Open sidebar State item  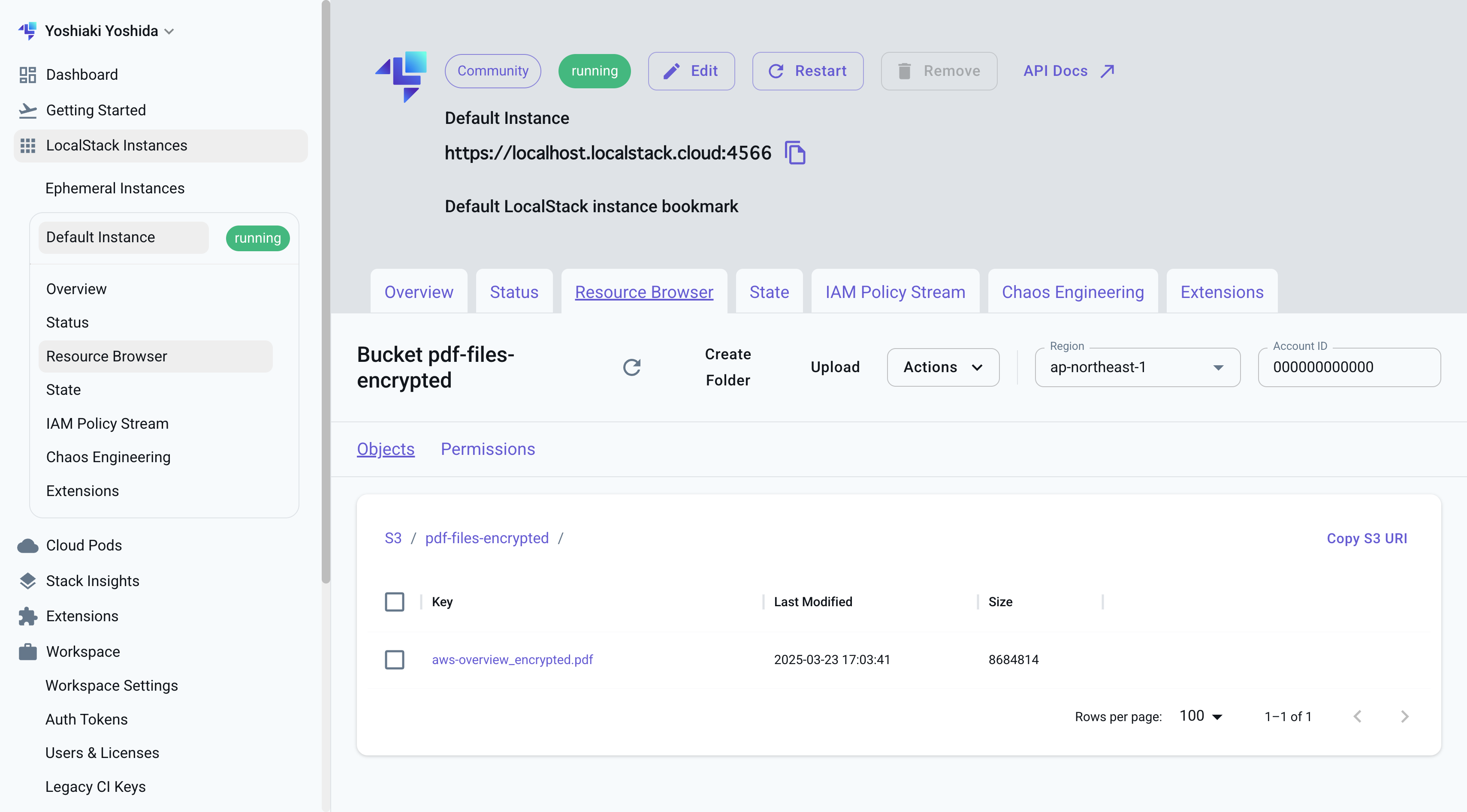pyautogui.click(x=63, y=391)
